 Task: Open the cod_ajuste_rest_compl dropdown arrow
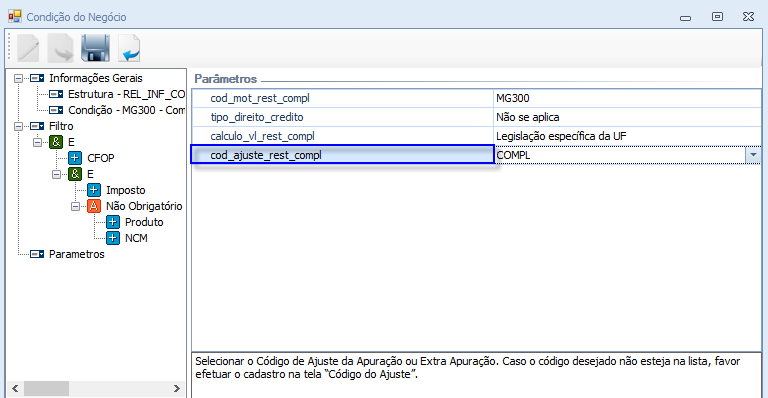click(x=753, y=155)
